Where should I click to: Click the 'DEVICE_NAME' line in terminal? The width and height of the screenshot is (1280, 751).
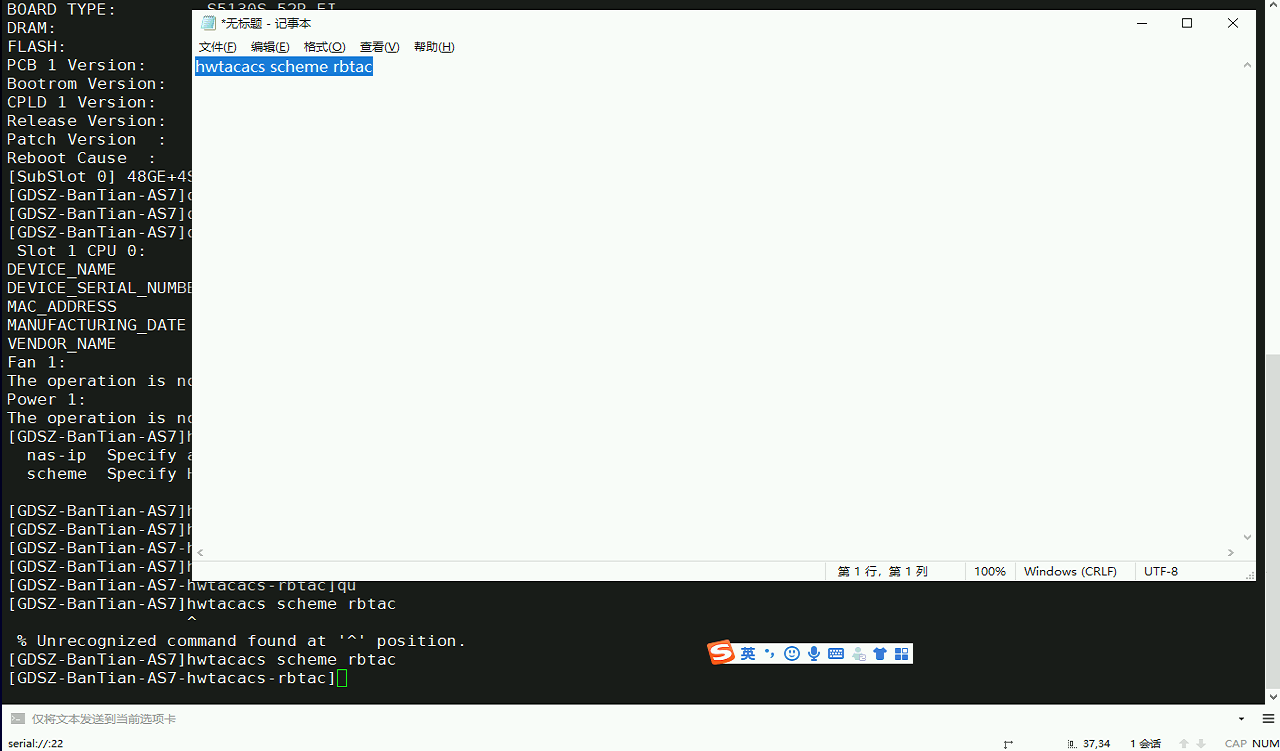(x=61, y=270)
